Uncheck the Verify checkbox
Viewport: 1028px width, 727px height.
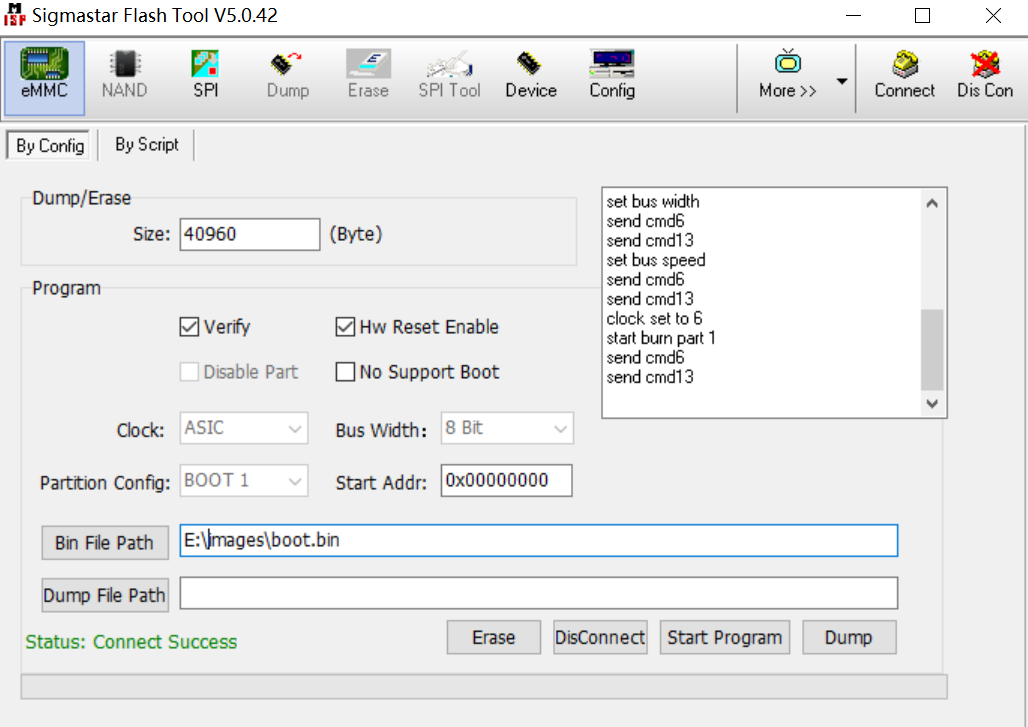pyautogui.click(x=189, y=327)
